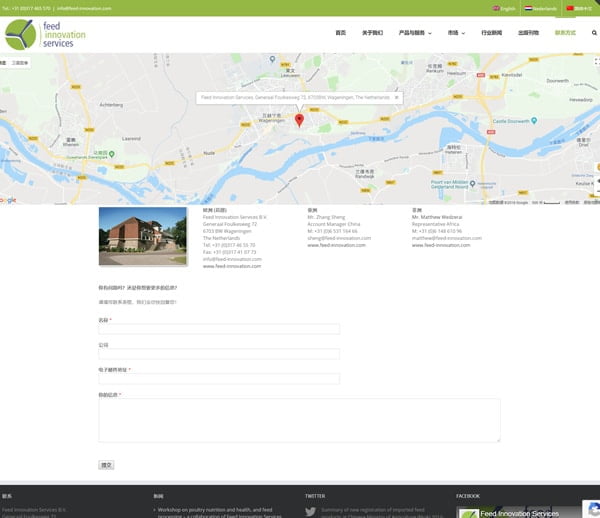This screenshot has width=600, height=518.
Task: Go to the 首页 menu item
Action: pyautogui.click(x=340, y=33)
